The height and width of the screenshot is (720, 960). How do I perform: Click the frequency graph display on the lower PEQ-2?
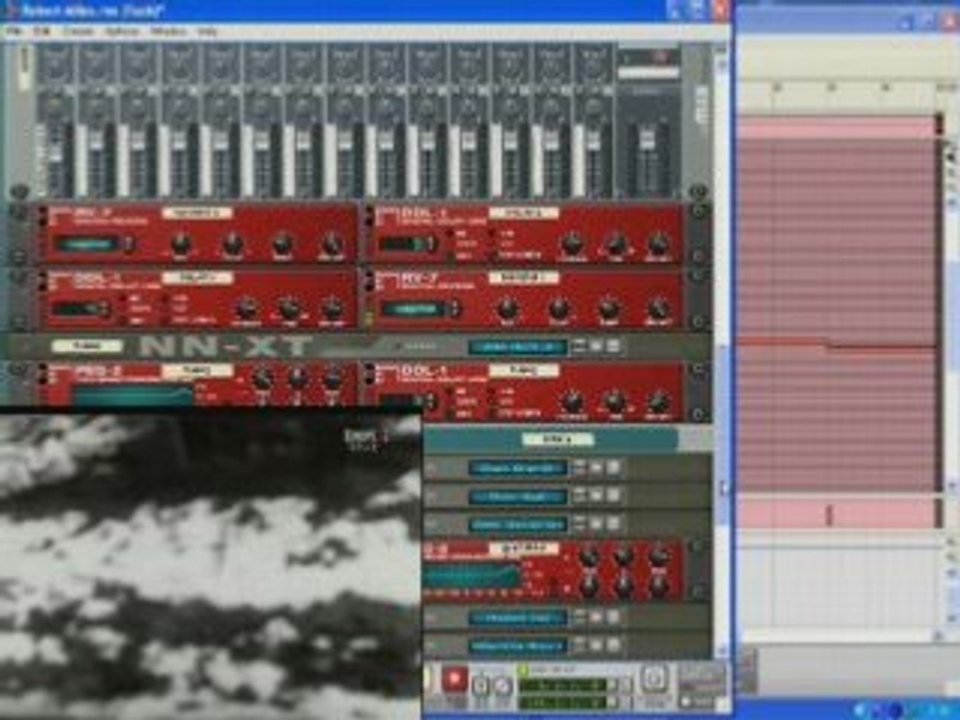tap(473, 576)
